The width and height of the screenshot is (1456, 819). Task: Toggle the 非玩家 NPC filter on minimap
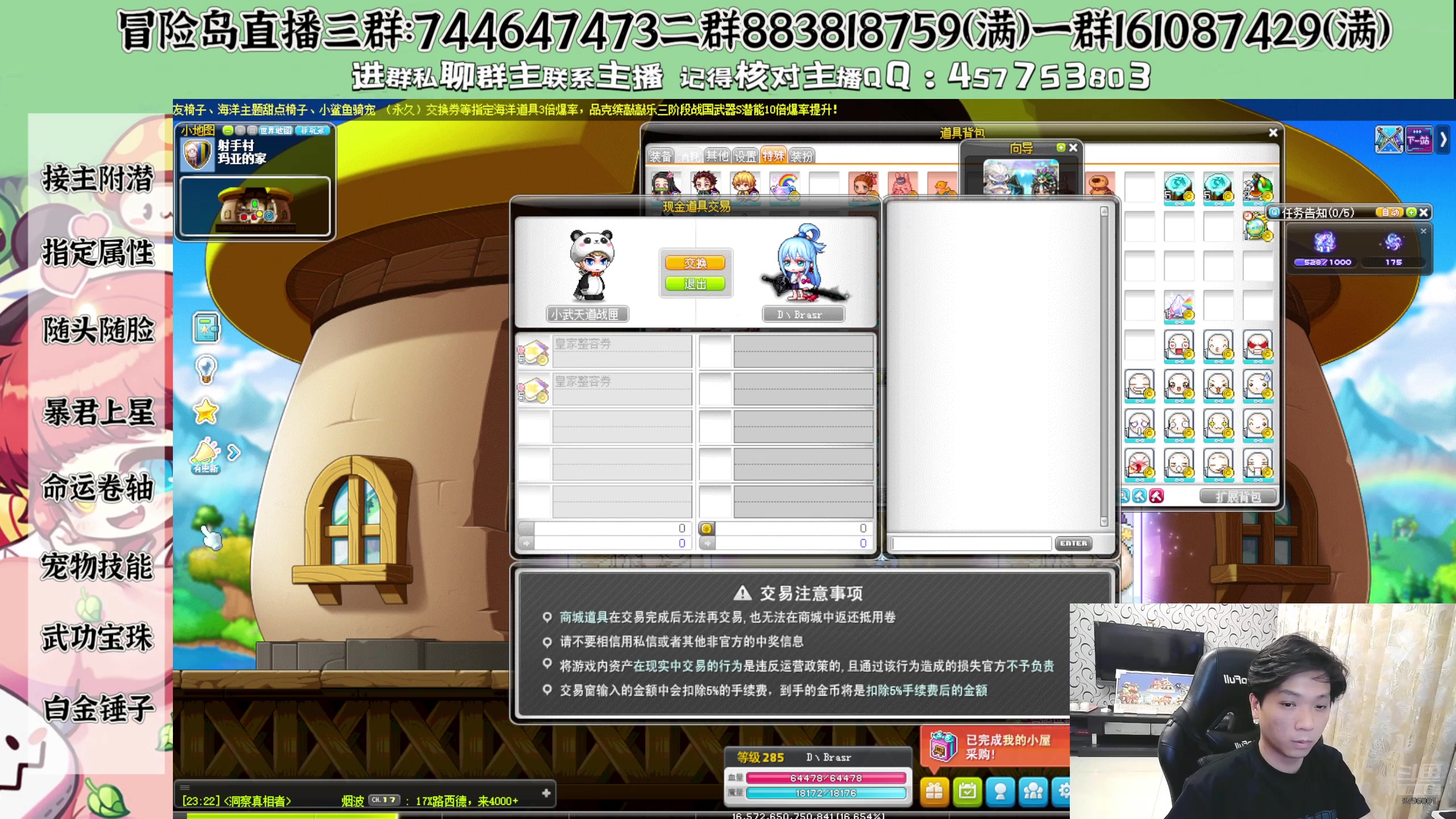(312, 130)
